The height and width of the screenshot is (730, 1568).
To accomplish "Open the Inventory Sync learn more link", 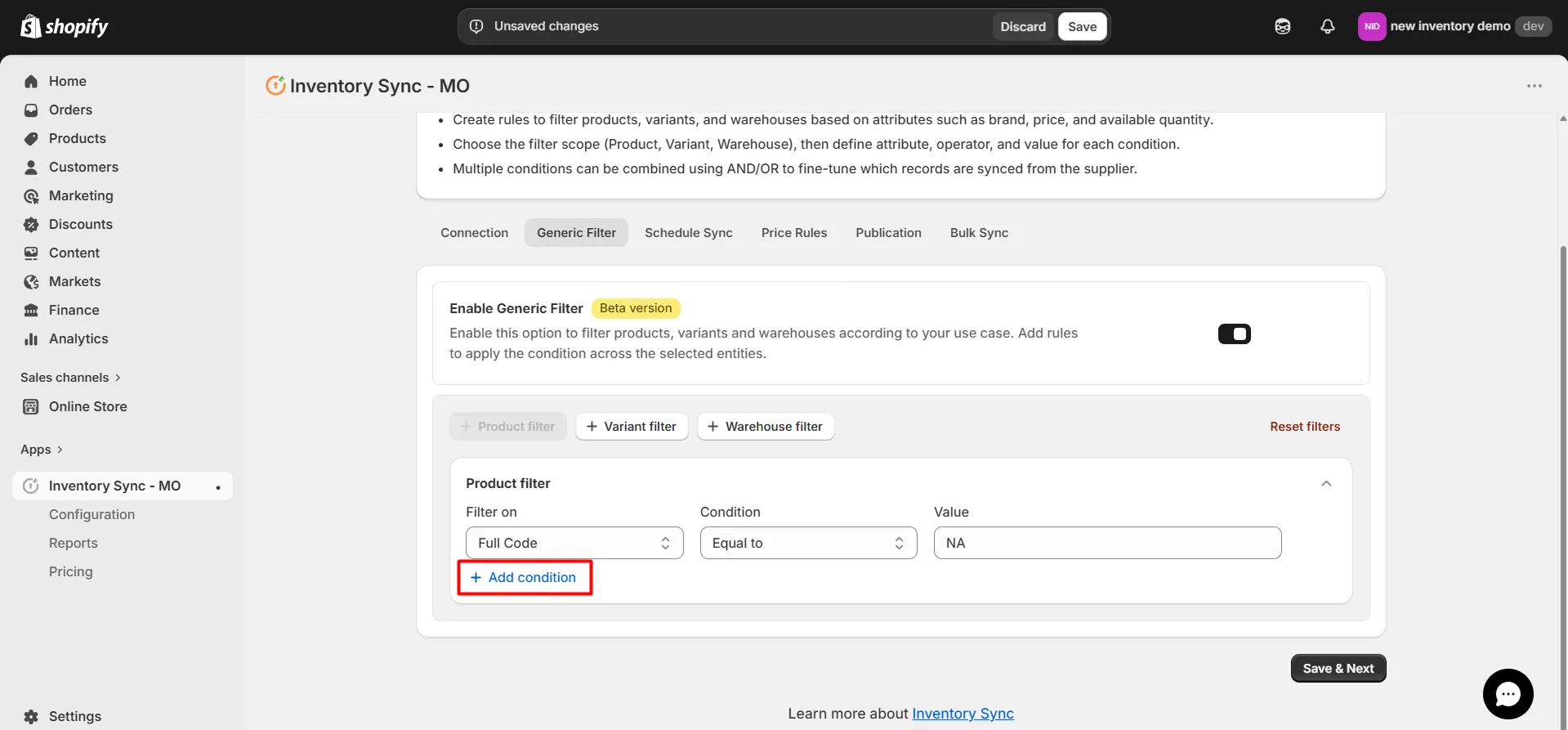I will click(963, 714).
